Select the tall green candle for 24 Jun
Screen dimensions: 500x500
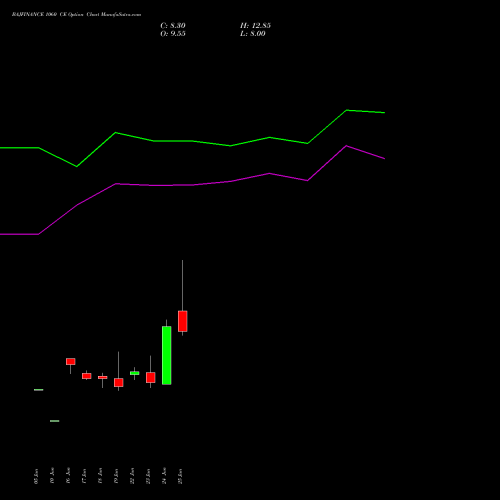[x=167, y=355]
